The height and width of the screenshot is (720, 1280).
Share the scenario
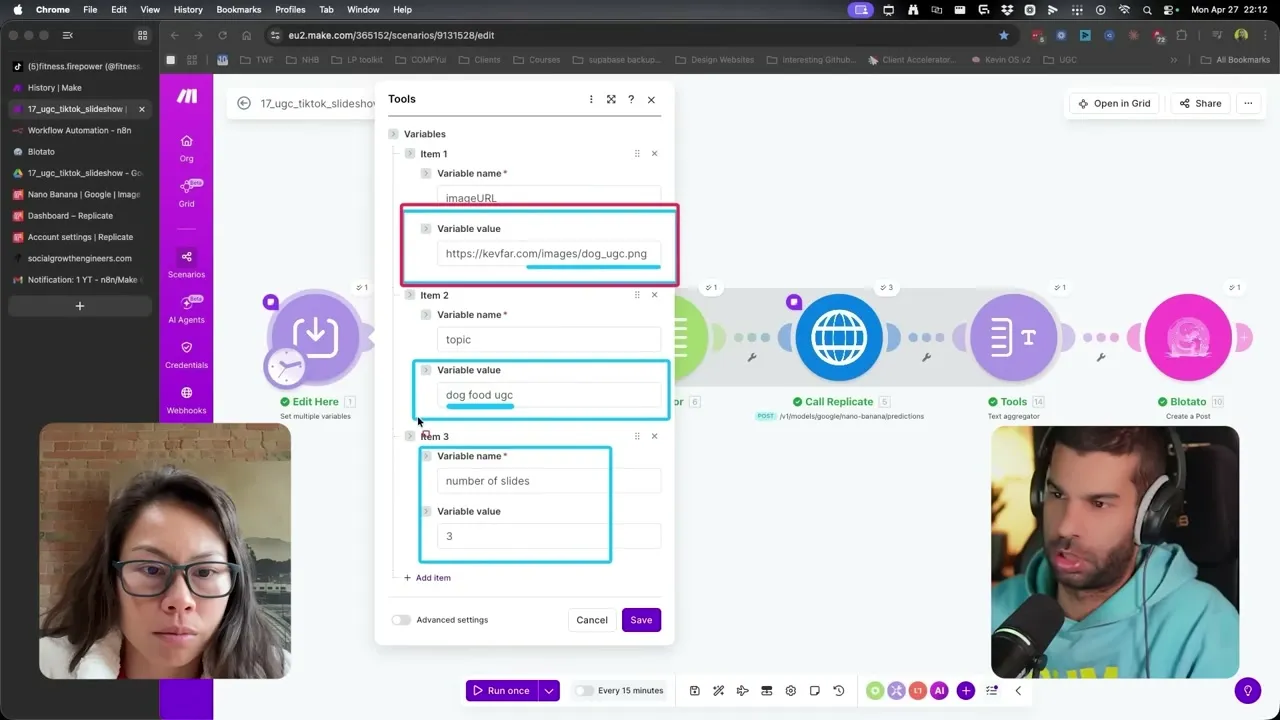click(x=1200, y=103)
